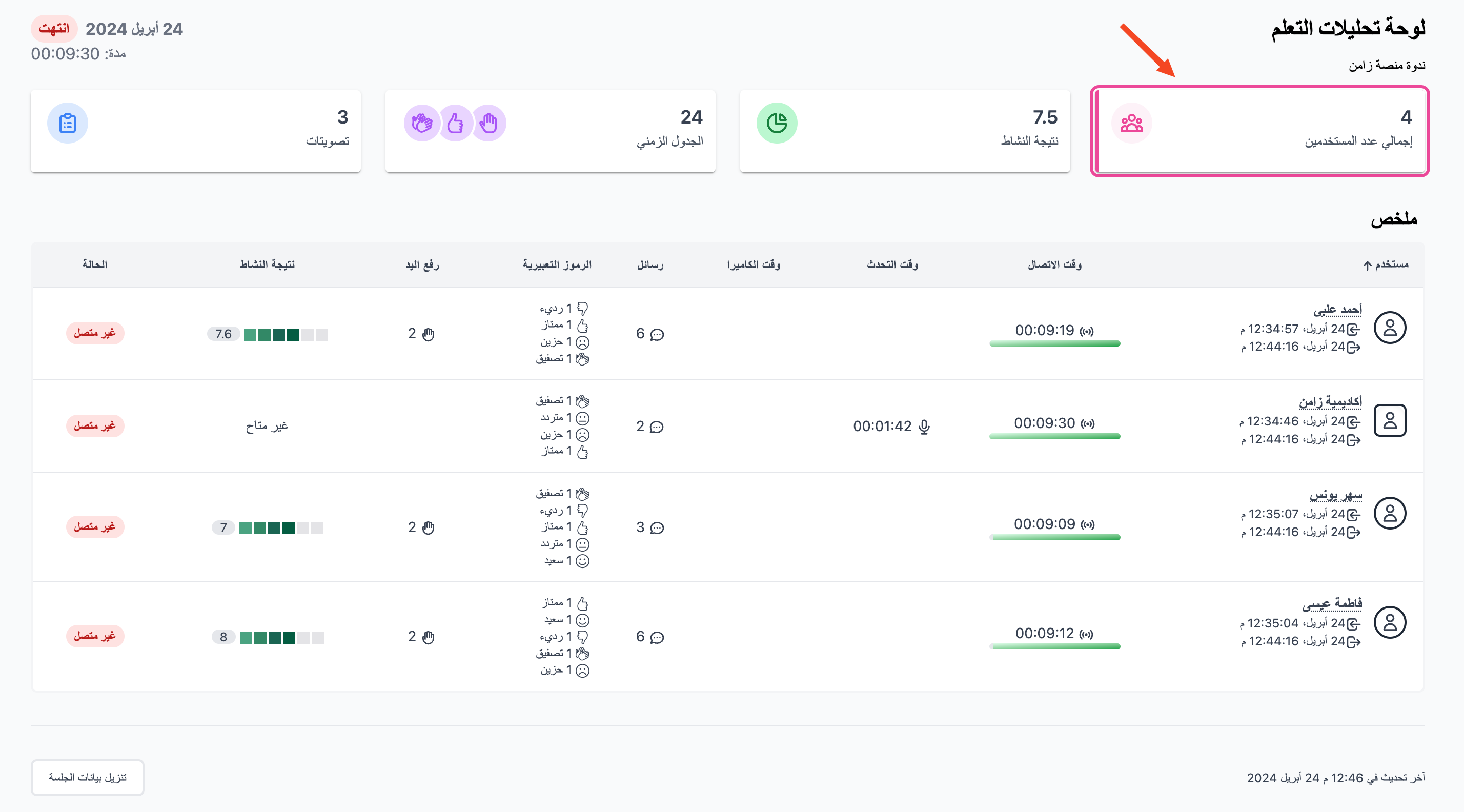The height and width of the screenshot is (812, 1464).
Task: Click the وقت التحدث column header
Action: (x=892, y=265)
